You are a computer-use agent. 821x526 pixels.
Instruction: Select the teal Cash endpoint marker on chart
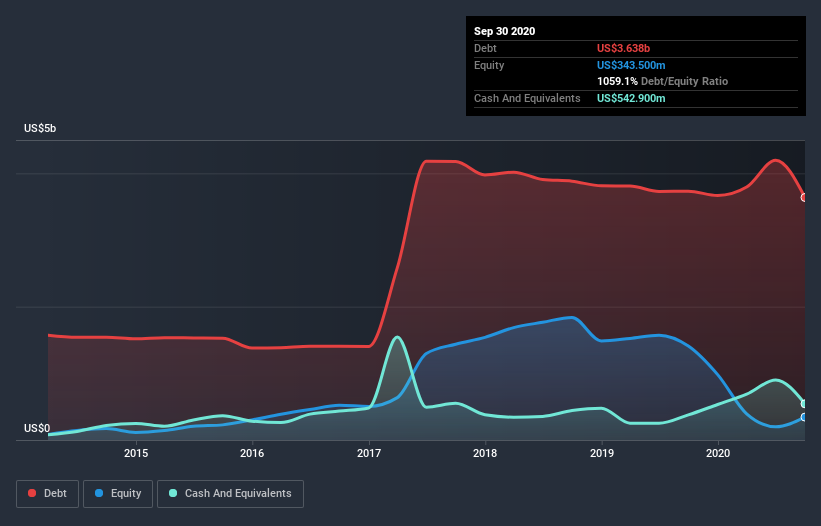(804, 404)
